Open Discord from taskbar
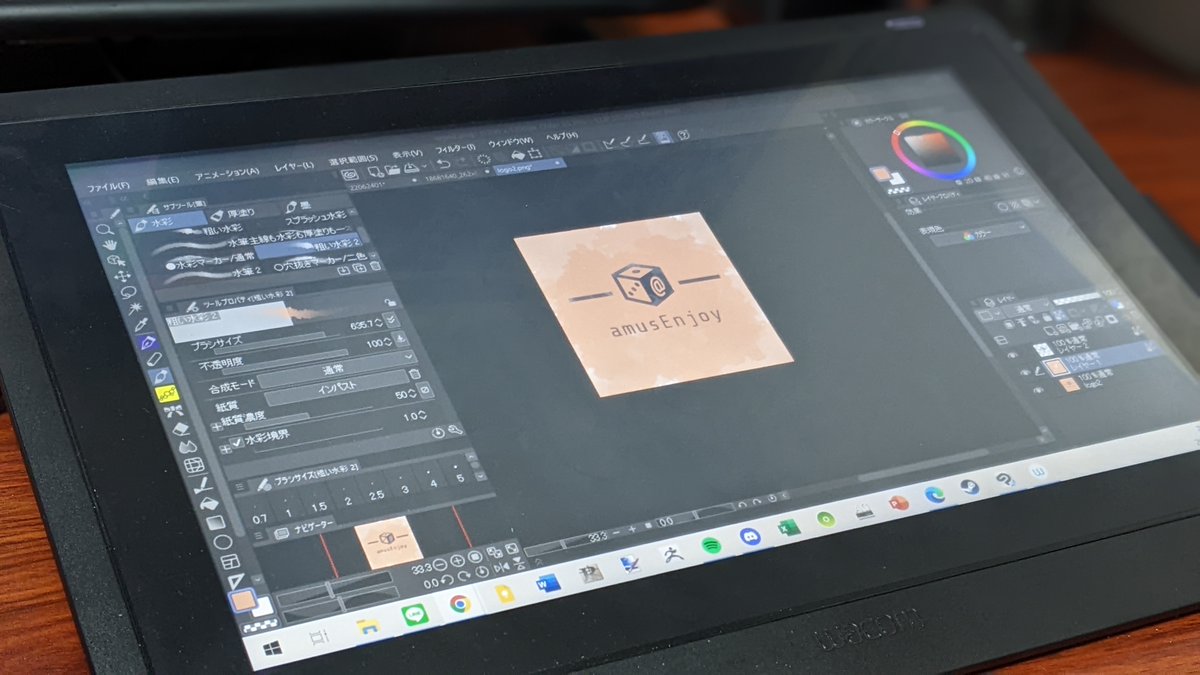 pos(749,537)
